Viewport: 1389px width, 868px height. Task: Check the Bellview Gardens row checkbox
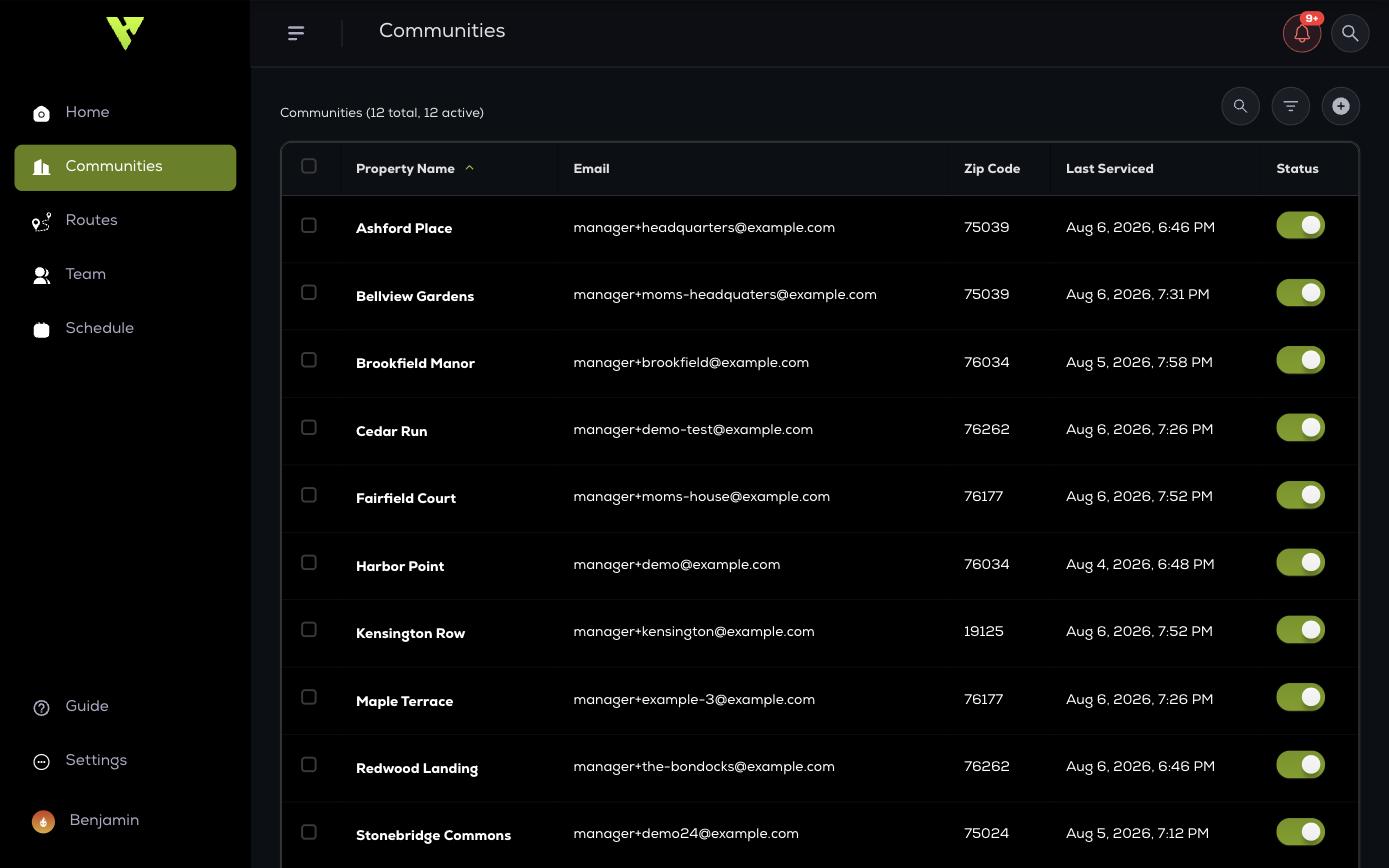[x=309, y=292]
